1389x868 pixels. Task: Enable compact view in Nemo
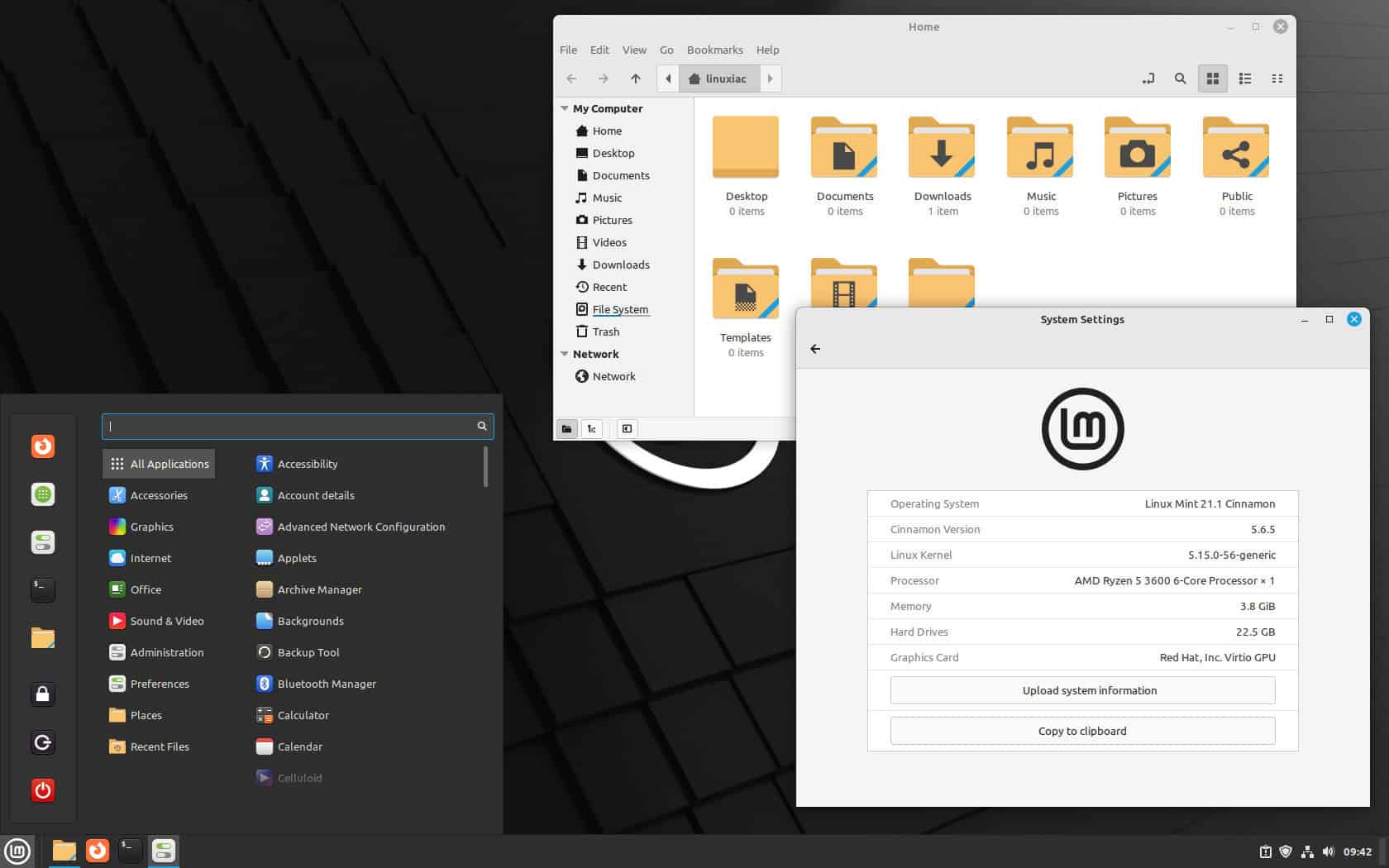(x=1277, y=79)
